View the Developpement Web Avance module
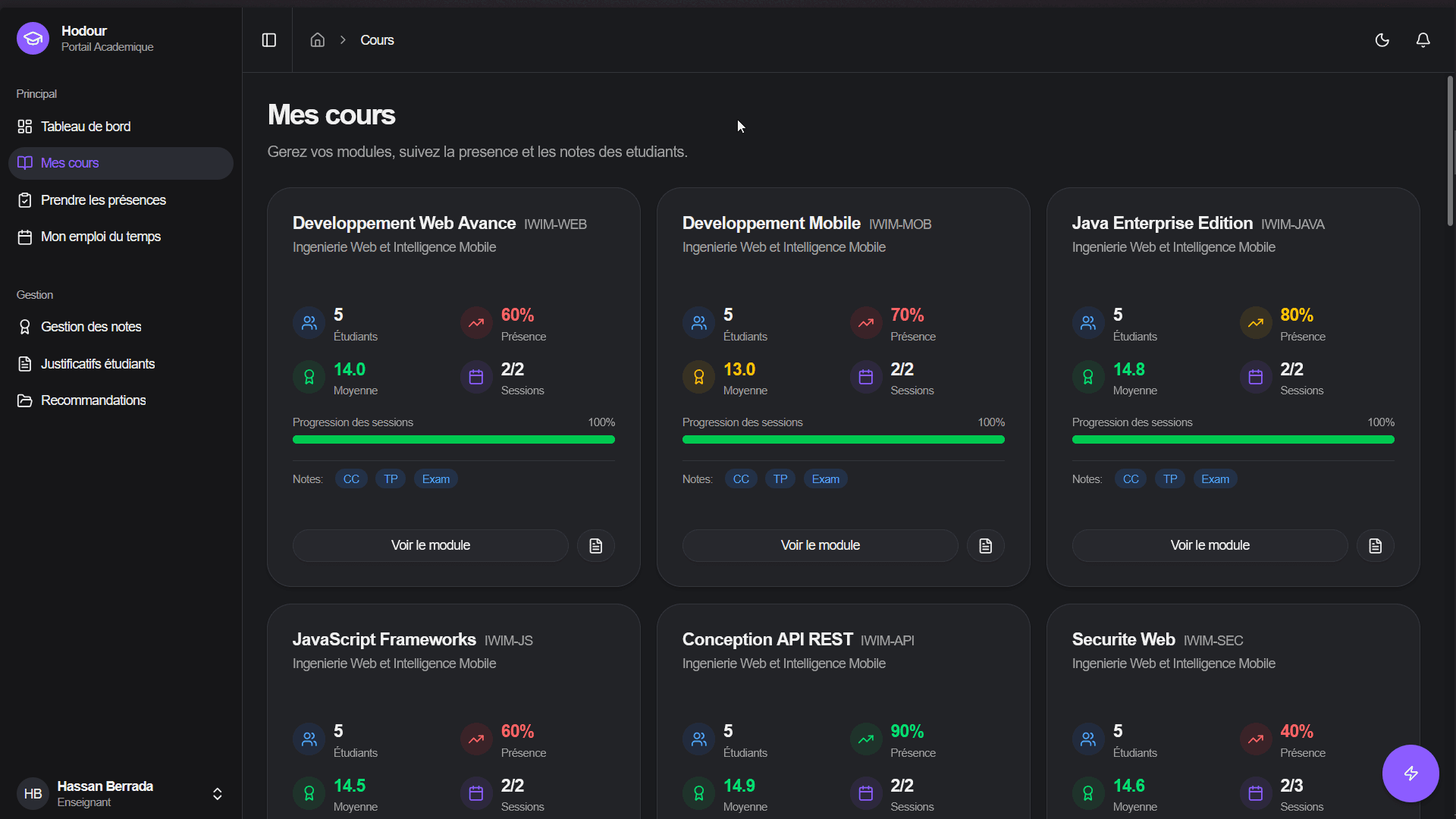The image size is (1456, 819). click(431, 545)
